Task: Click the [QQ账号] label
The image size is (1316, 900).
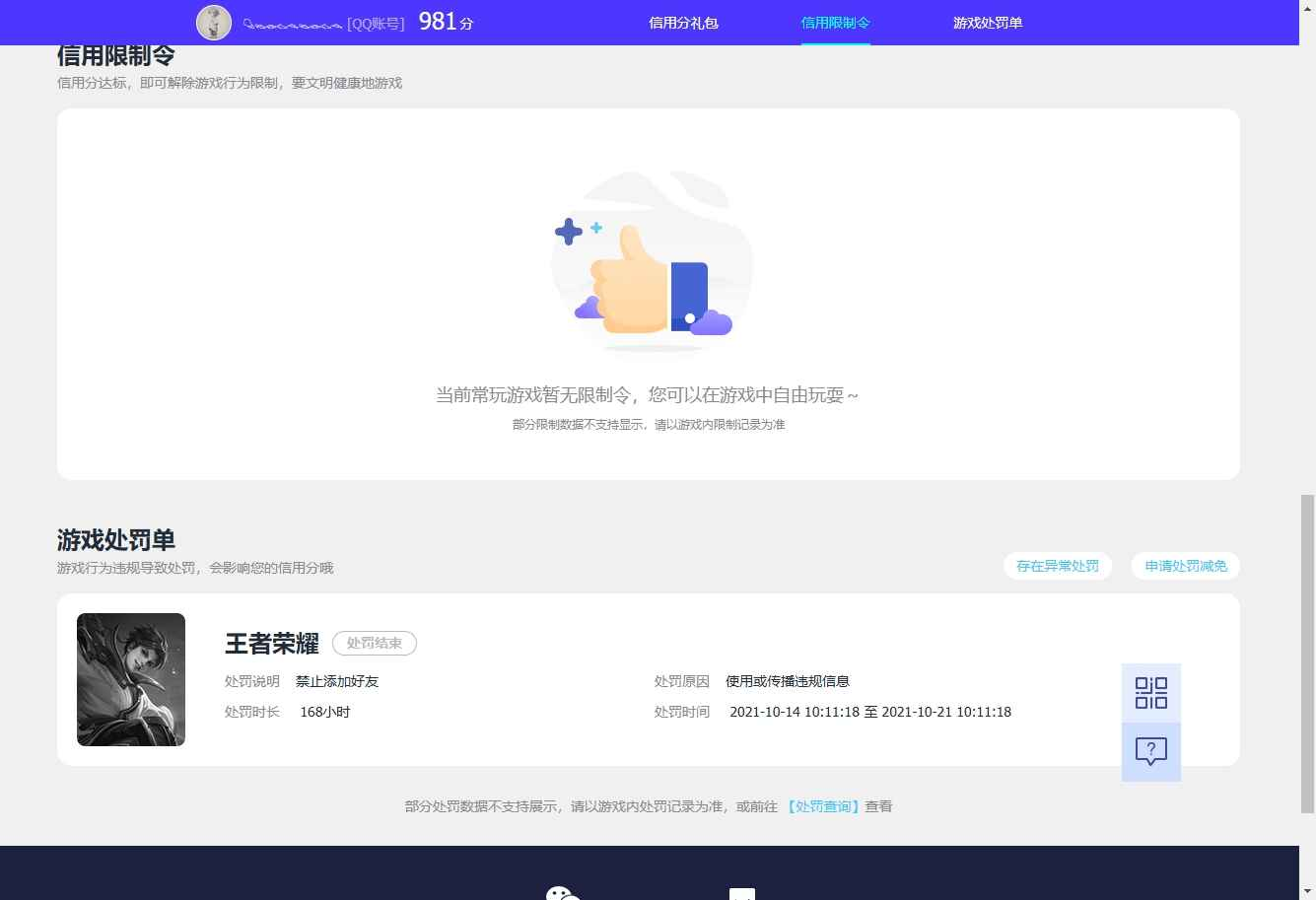Action: click(x=376, y=24)
